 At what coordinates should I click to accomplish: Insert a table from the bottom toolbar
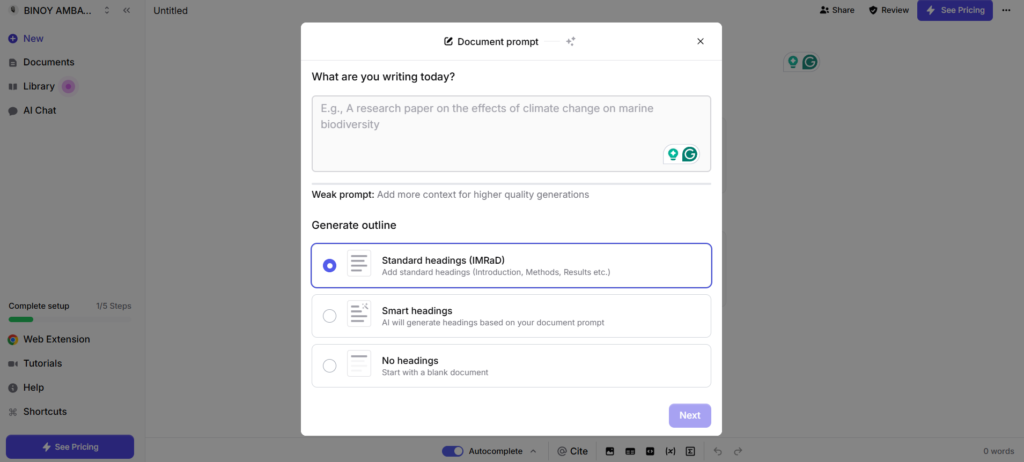[629, 451]
